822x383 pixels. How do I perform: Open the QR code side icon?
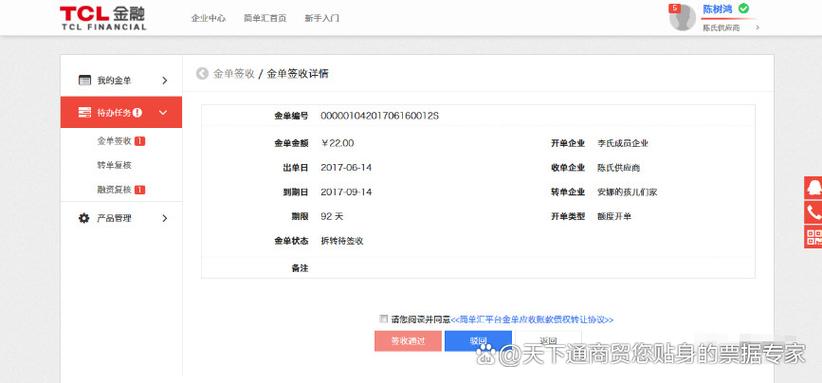813,237
